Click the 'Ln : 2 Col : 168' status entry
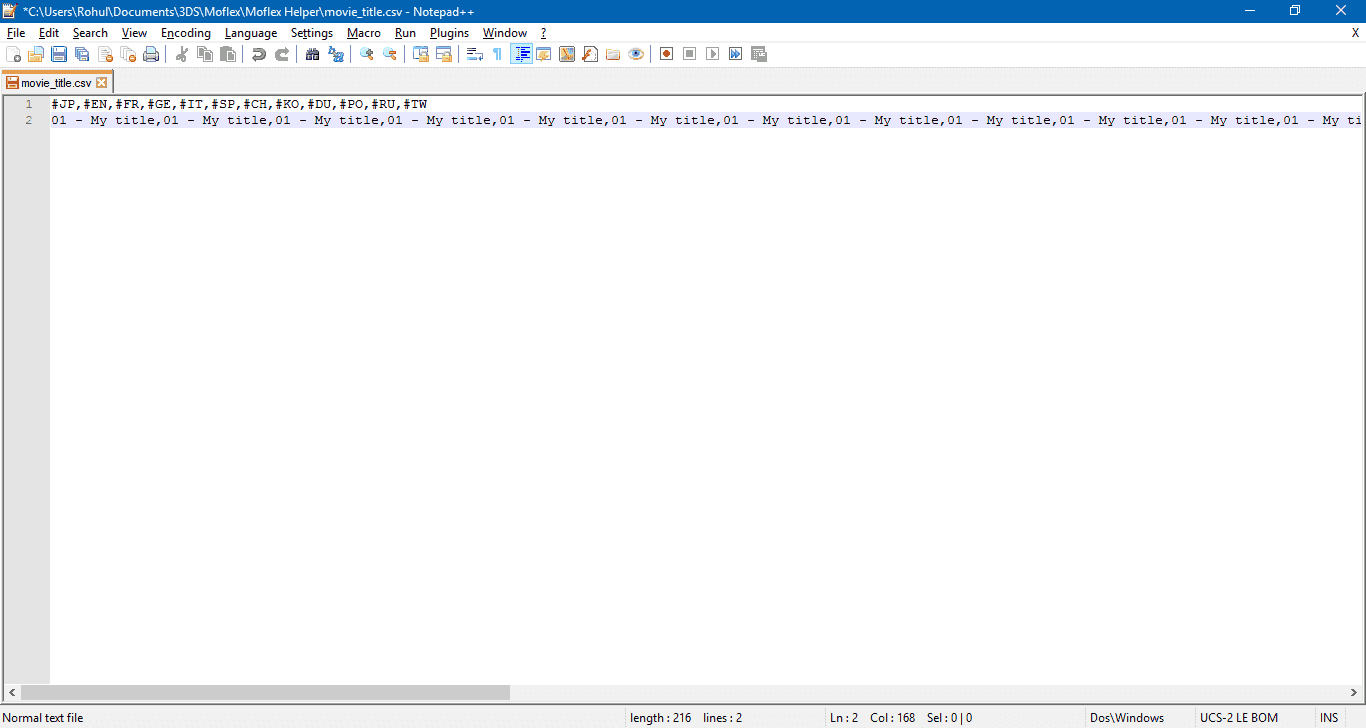Viewport: 1366px width, 728px height. coord(872,718)
